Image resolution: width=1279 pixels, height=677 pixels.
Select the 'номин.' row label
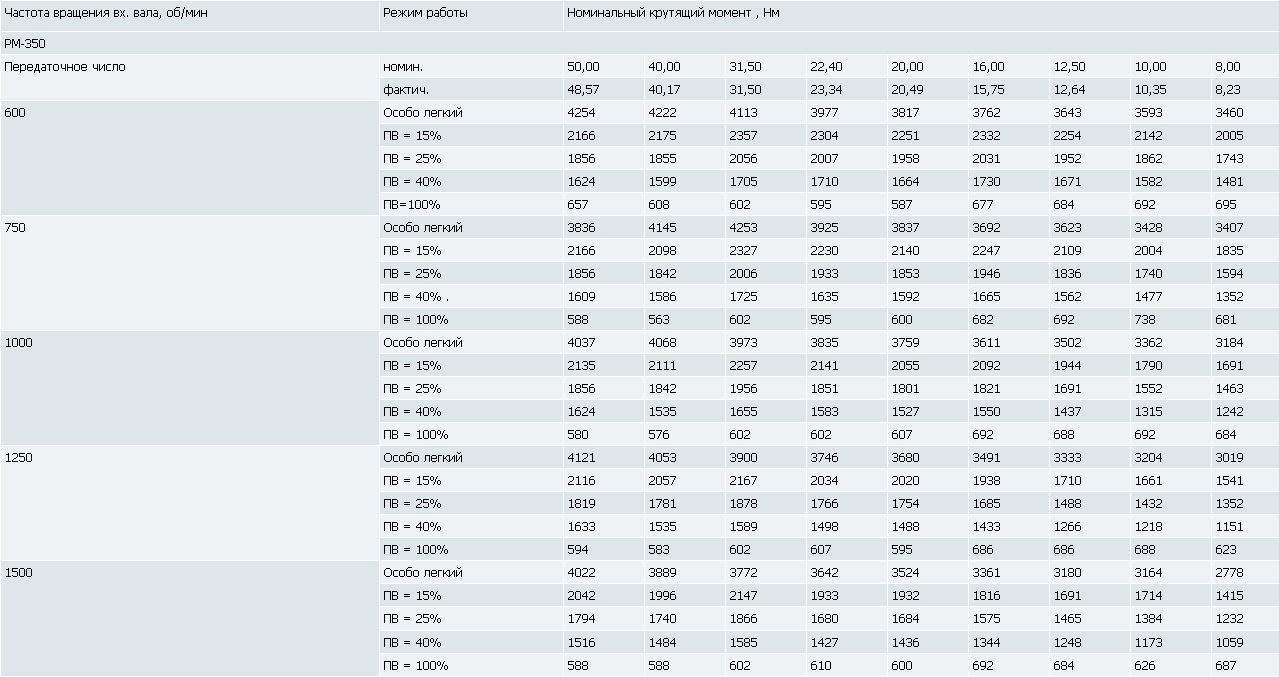(403, 66)
